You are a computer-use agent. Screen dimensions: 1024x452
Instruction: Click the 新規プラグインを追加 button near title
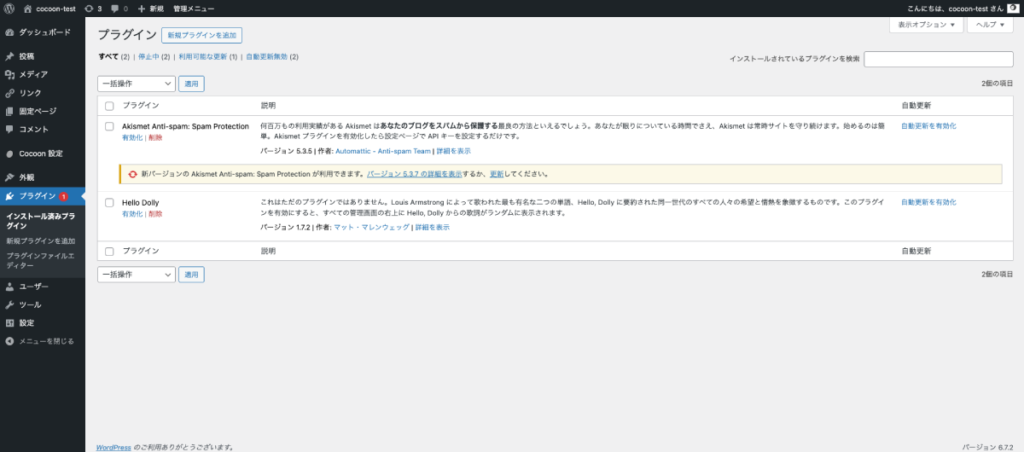(202, 35)
